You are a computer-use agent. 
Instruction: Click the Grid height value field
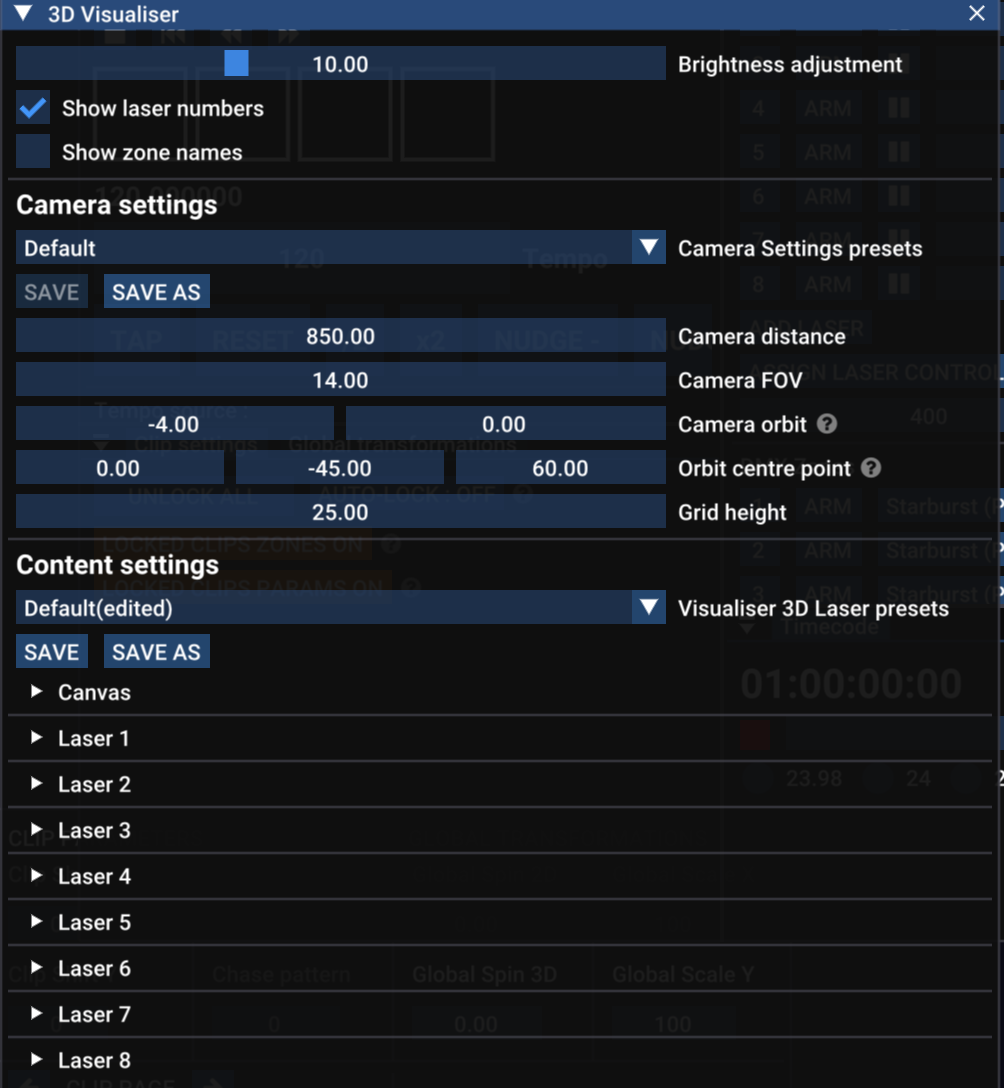[x=340, y=512]
